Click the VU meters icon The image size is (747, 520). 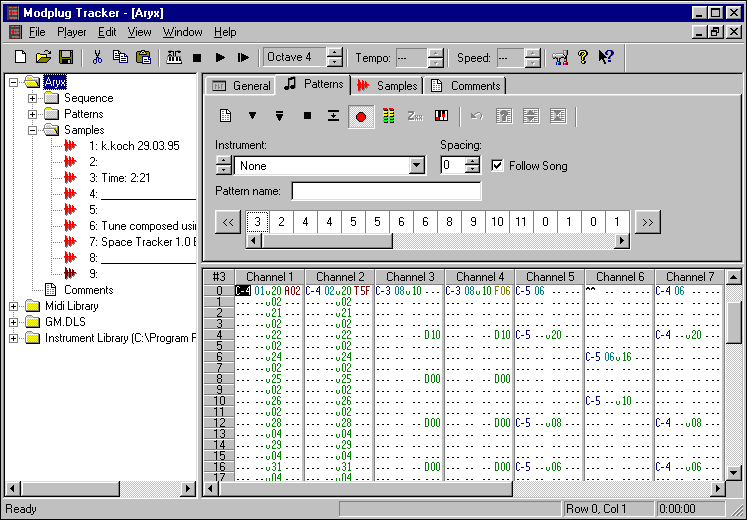[388, 116]
